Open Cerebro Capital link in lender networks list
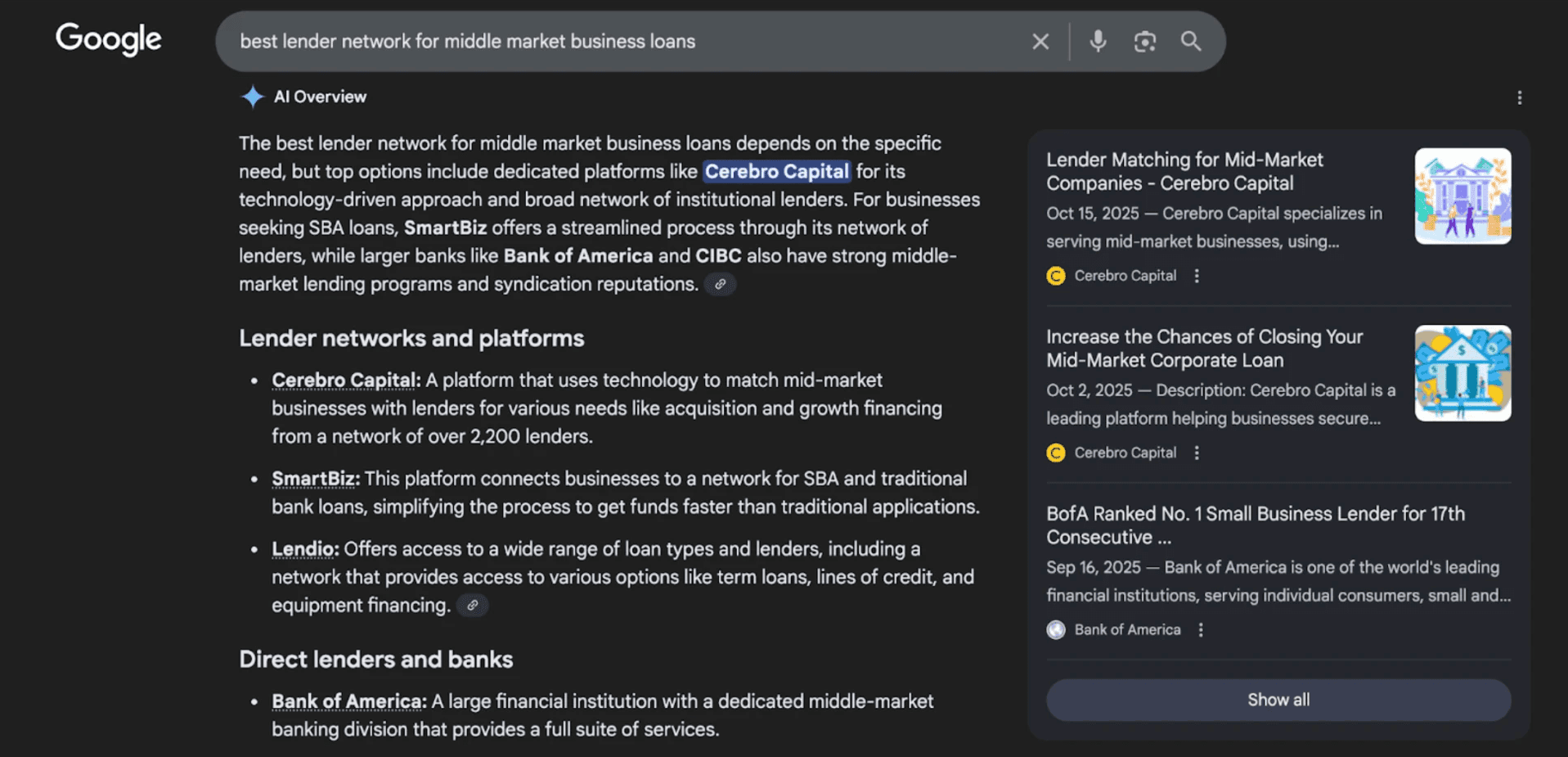 [346, 380]
